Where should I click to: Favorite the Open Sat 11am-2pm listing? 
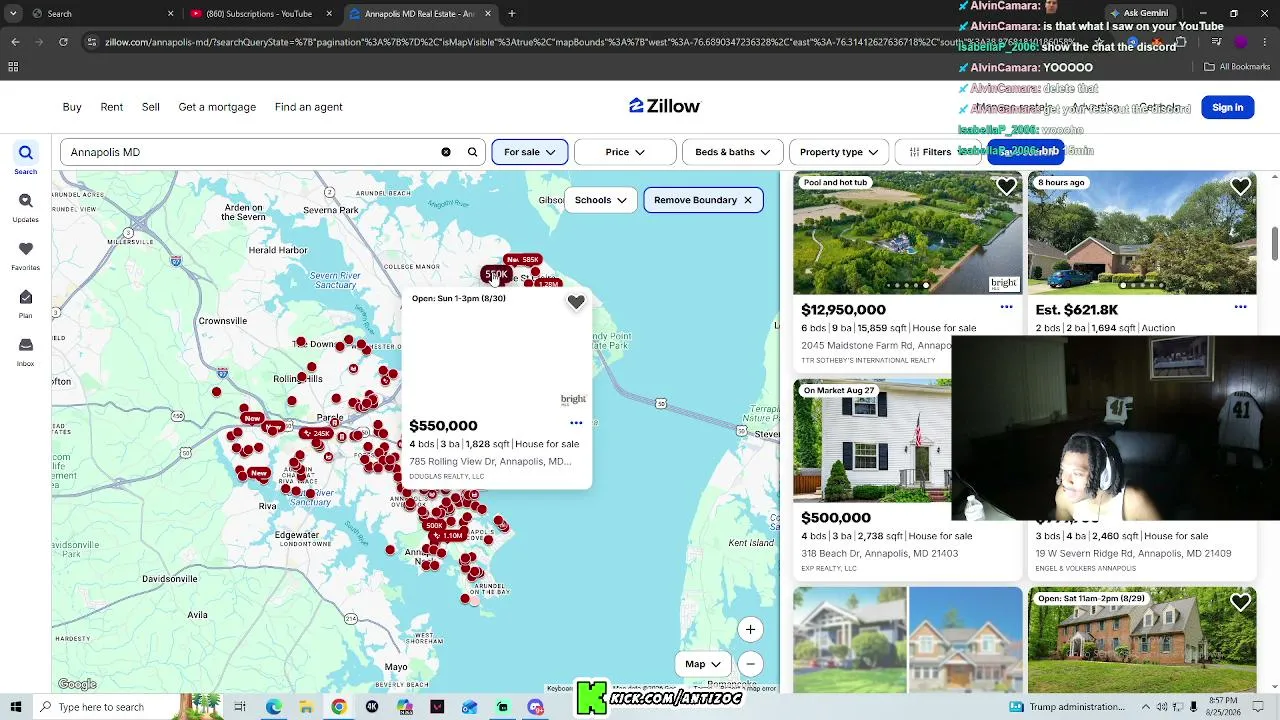pos(1240,602)
